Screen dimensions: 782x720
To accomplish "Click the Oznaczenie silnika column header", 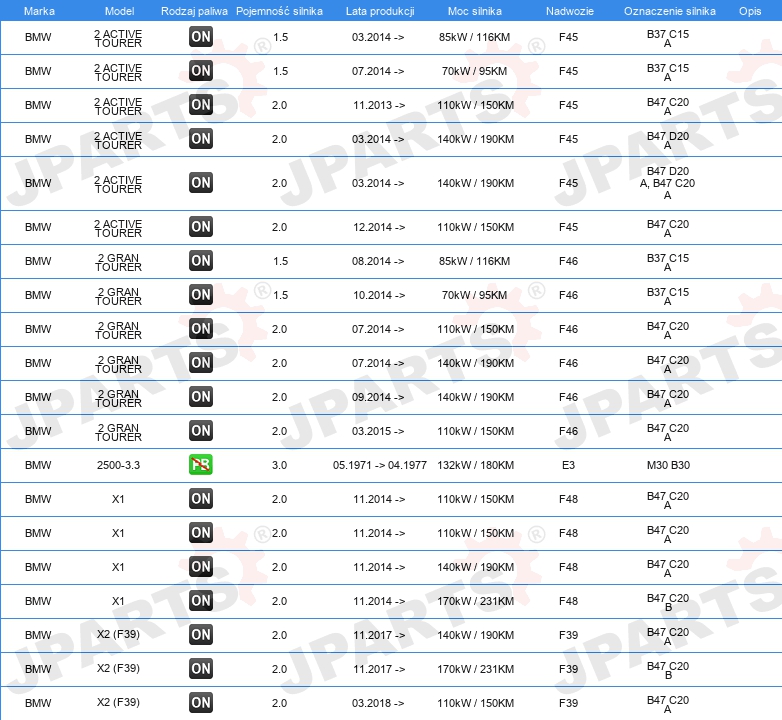I will click(670, 11).
